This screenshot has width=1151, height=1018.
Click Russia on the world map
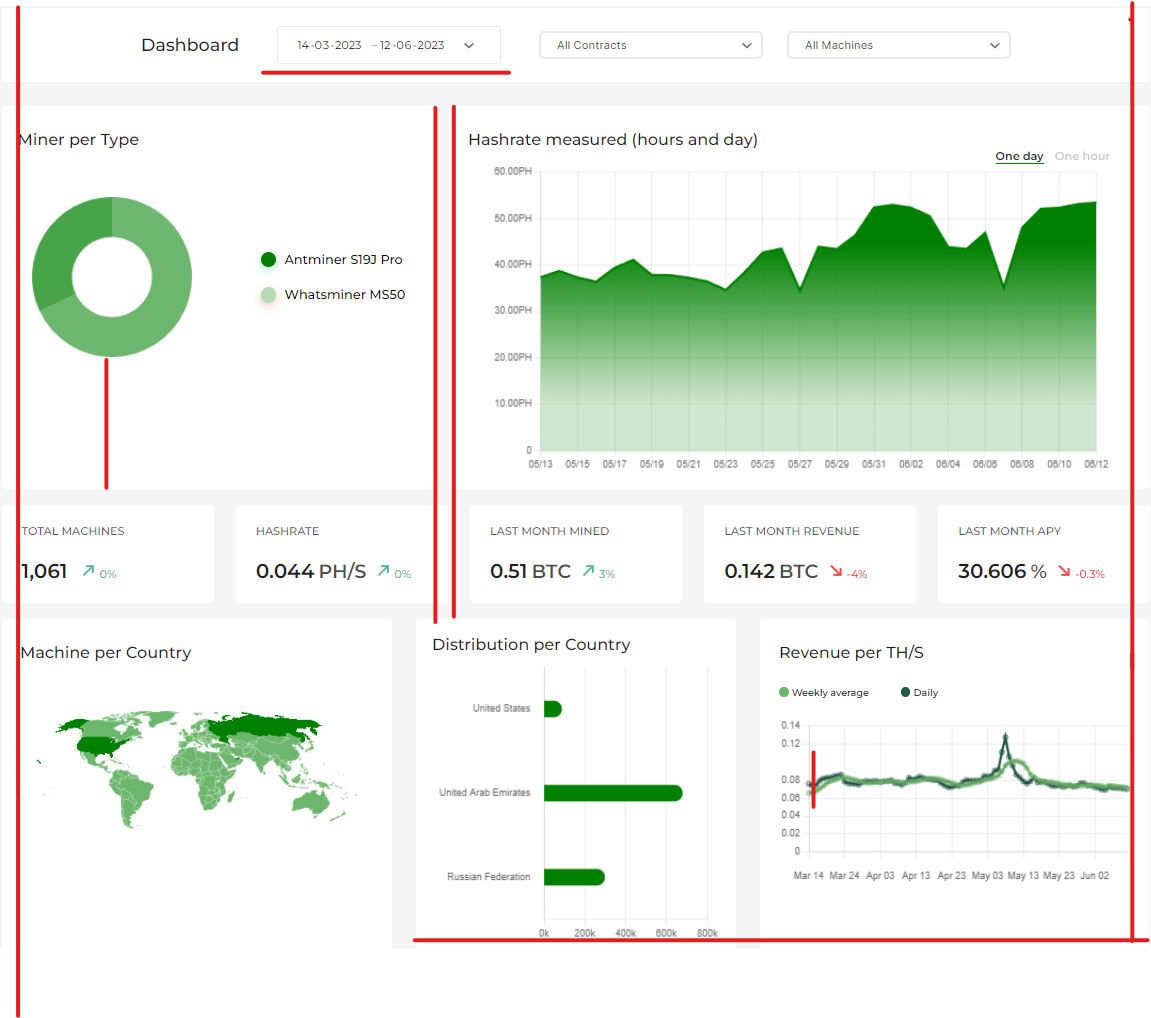264,727
